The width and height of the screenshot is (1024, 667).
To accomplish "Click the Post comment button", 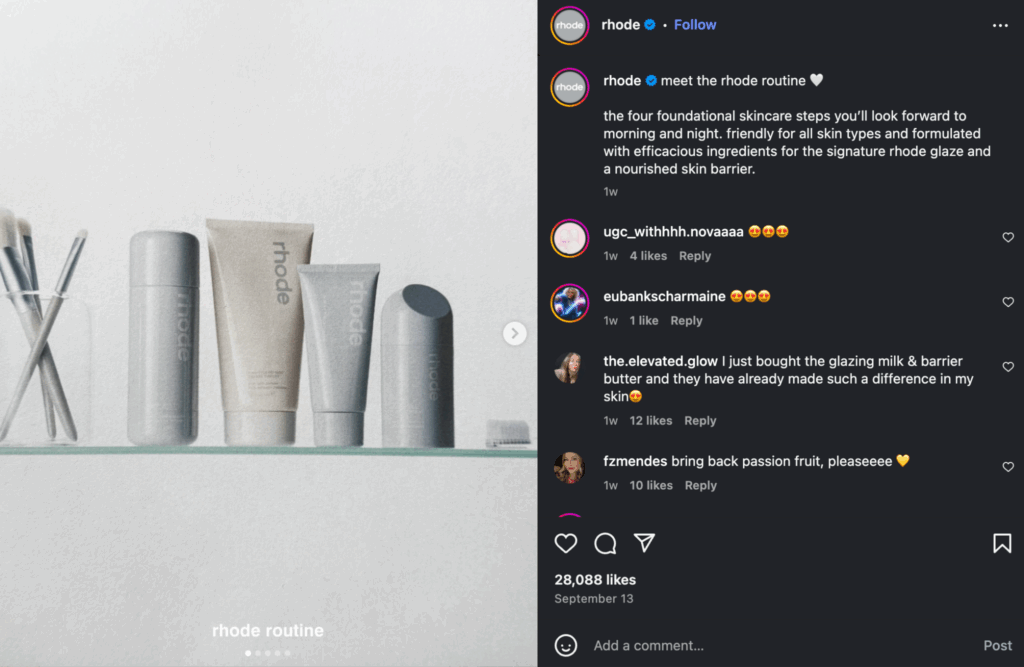I will 997,645.
